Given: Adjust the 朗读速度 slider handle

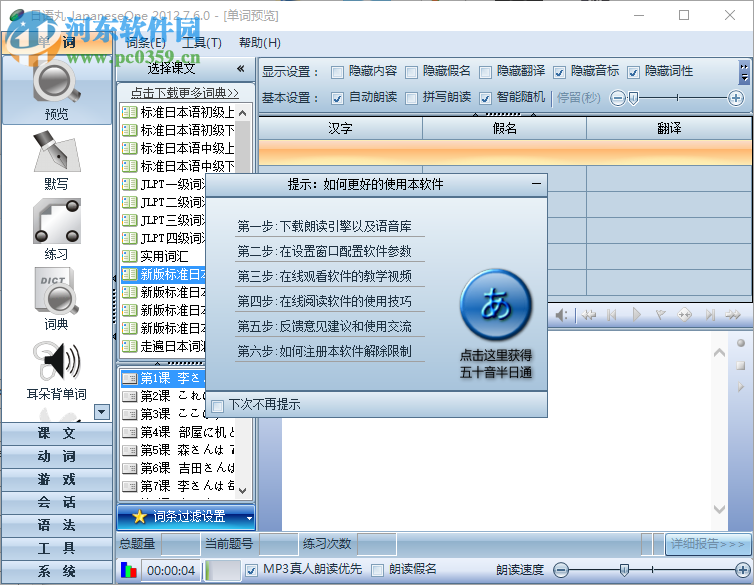Looking at the screenshot, I should coord(624,570).
